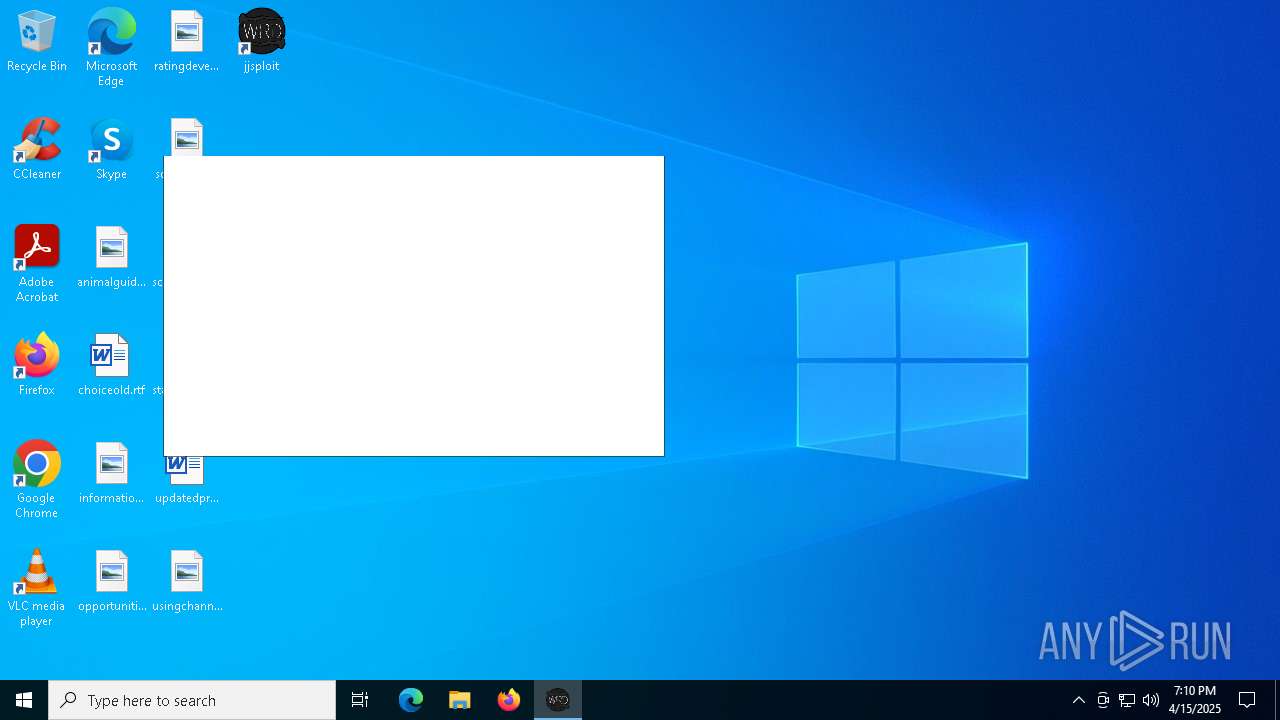Select the animalguid... image file
The width and height of the screenshot is (1280, 720).
pos(111,258)
